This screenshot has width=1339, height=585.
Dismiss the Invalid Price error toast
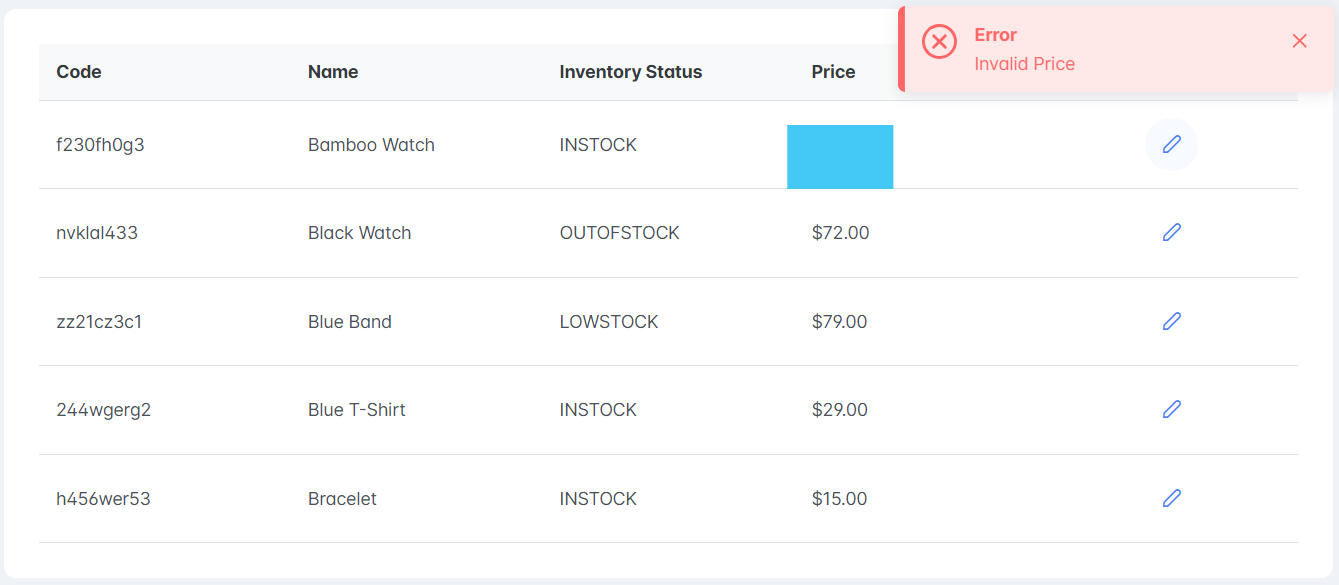coord(1299,41)
